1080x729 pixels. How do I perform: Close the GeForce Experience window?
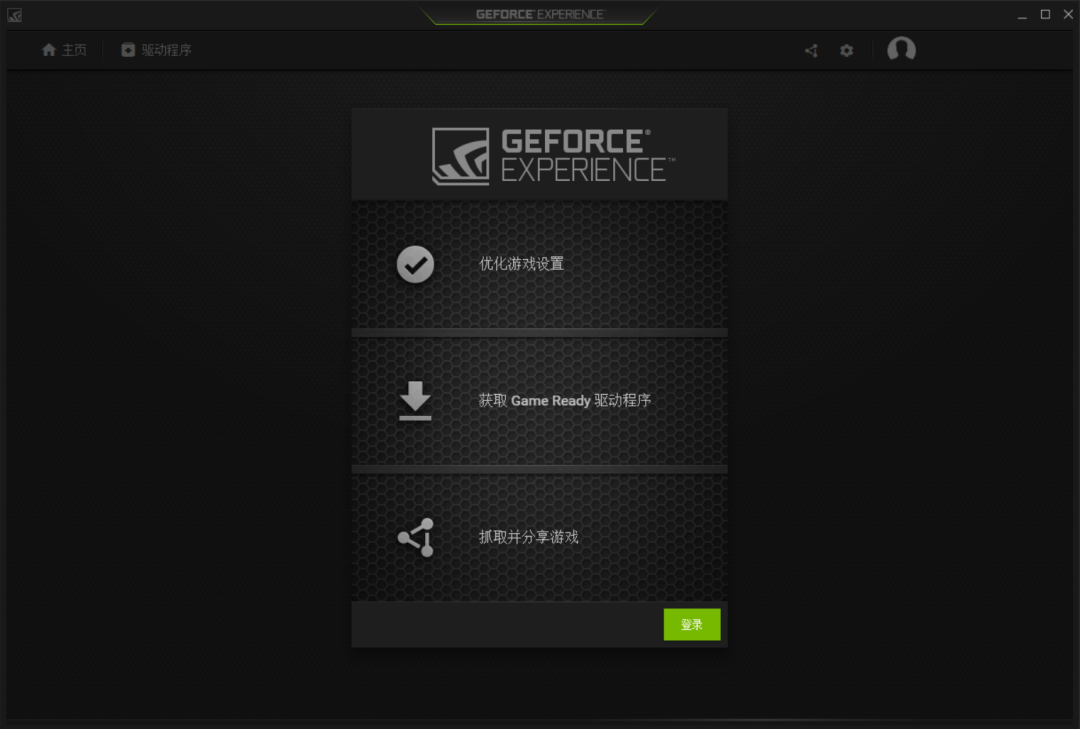click(x=1068, y=14)
